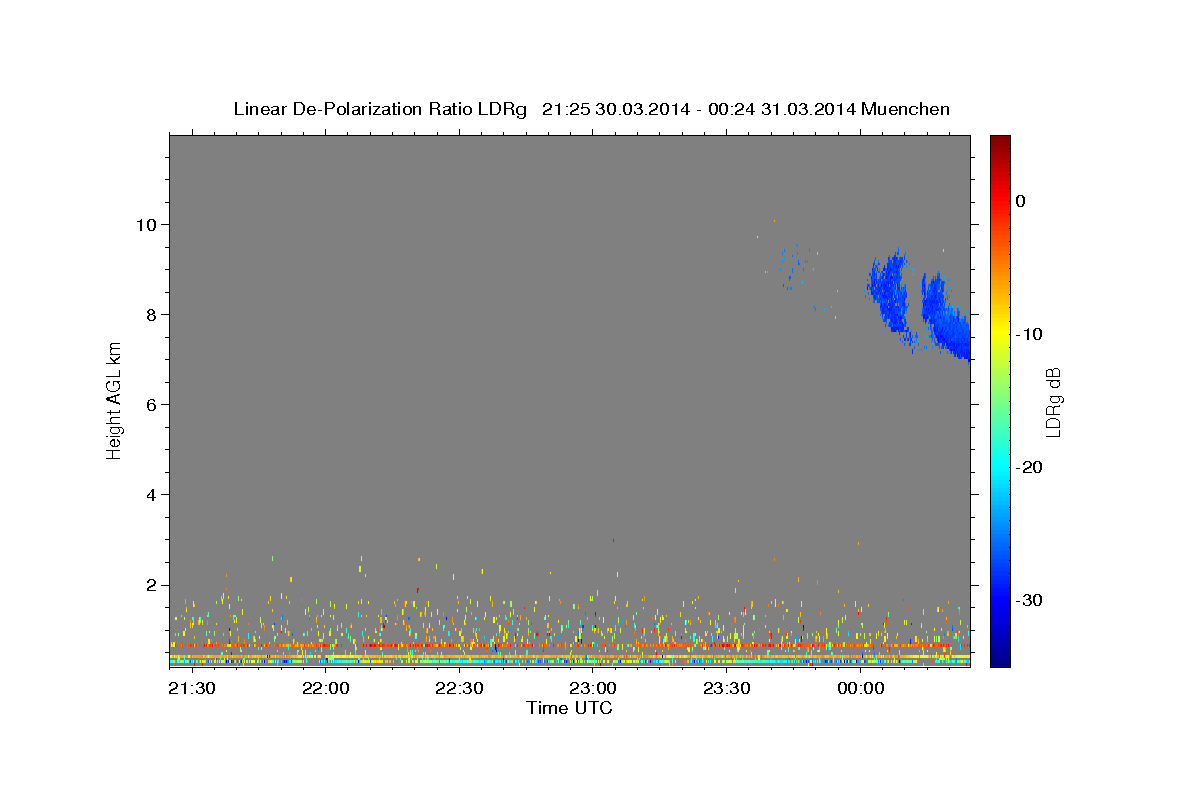Click the height tick label 10
Viewport: 1200px width, 800px height.
coord(148,224)
